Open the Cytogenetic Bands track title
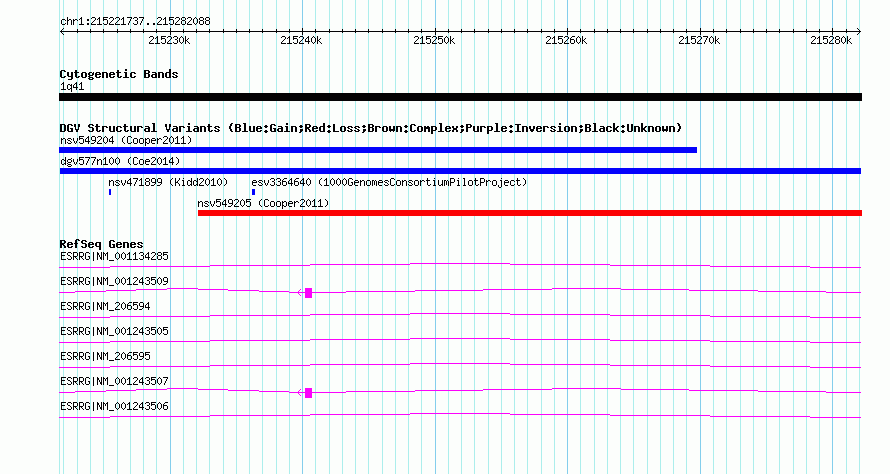This screenshot has height=474, width=890. [119, 74]
